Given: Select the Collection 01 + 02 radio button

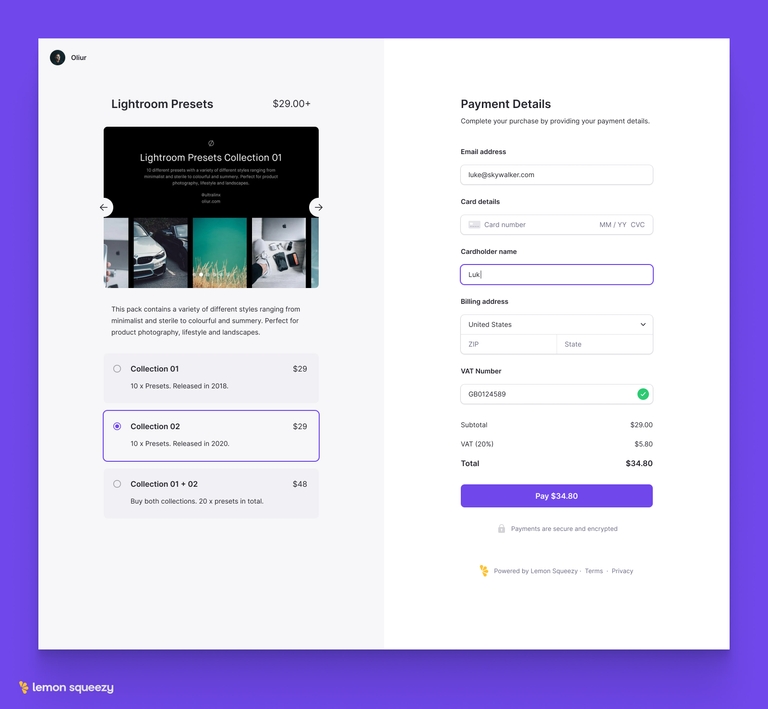Looking at the screenshot, I should [x=117, y=484].
